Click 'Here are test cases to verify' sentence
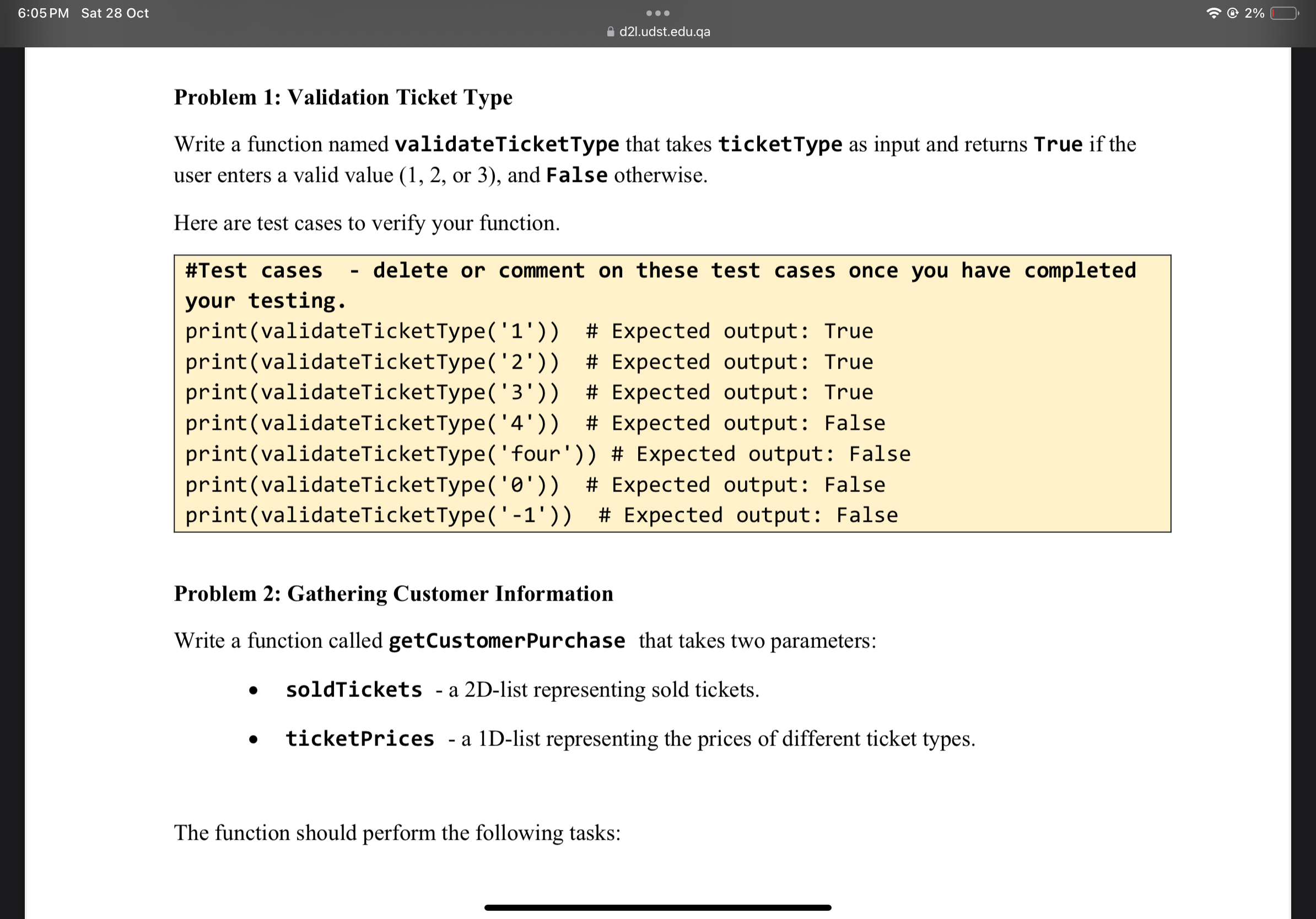The image size is (1316, 919). click(x=367, y=223)
